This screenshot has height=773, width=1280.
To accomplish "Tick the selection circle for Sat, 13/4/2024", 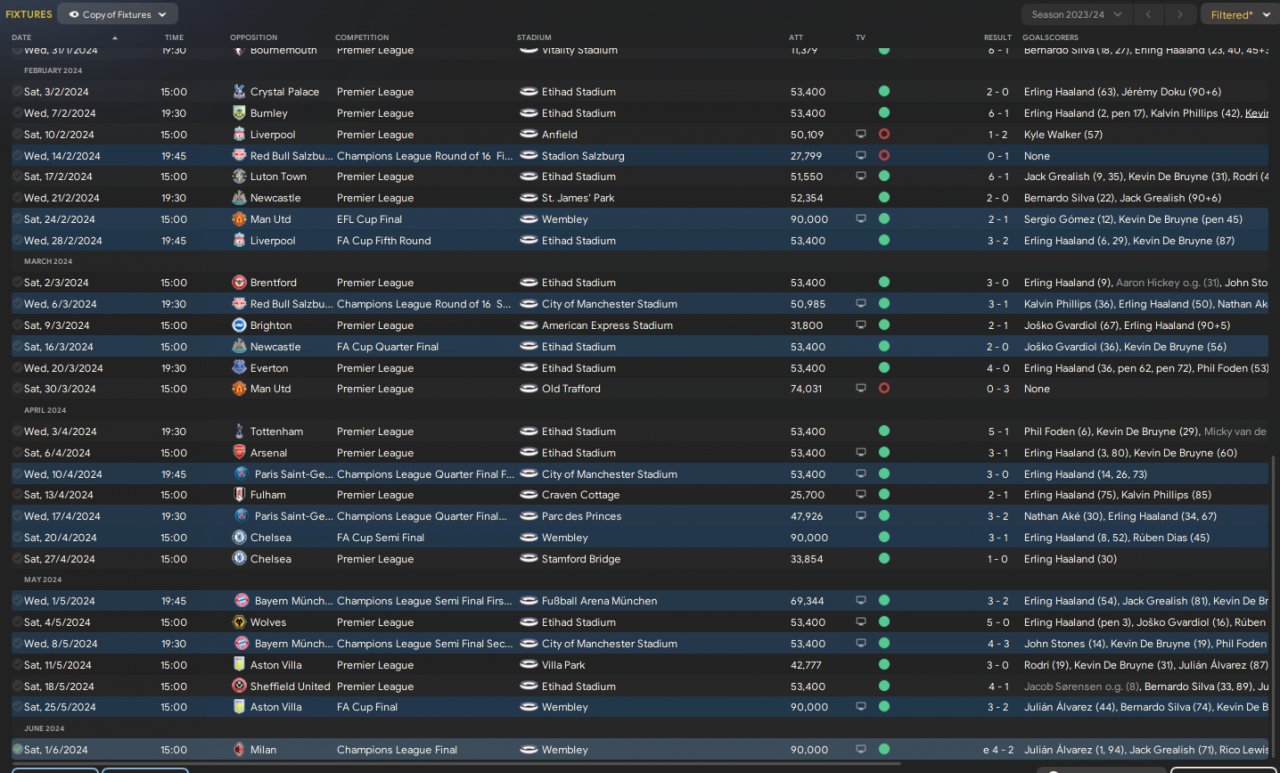I will tap(17, 495).
